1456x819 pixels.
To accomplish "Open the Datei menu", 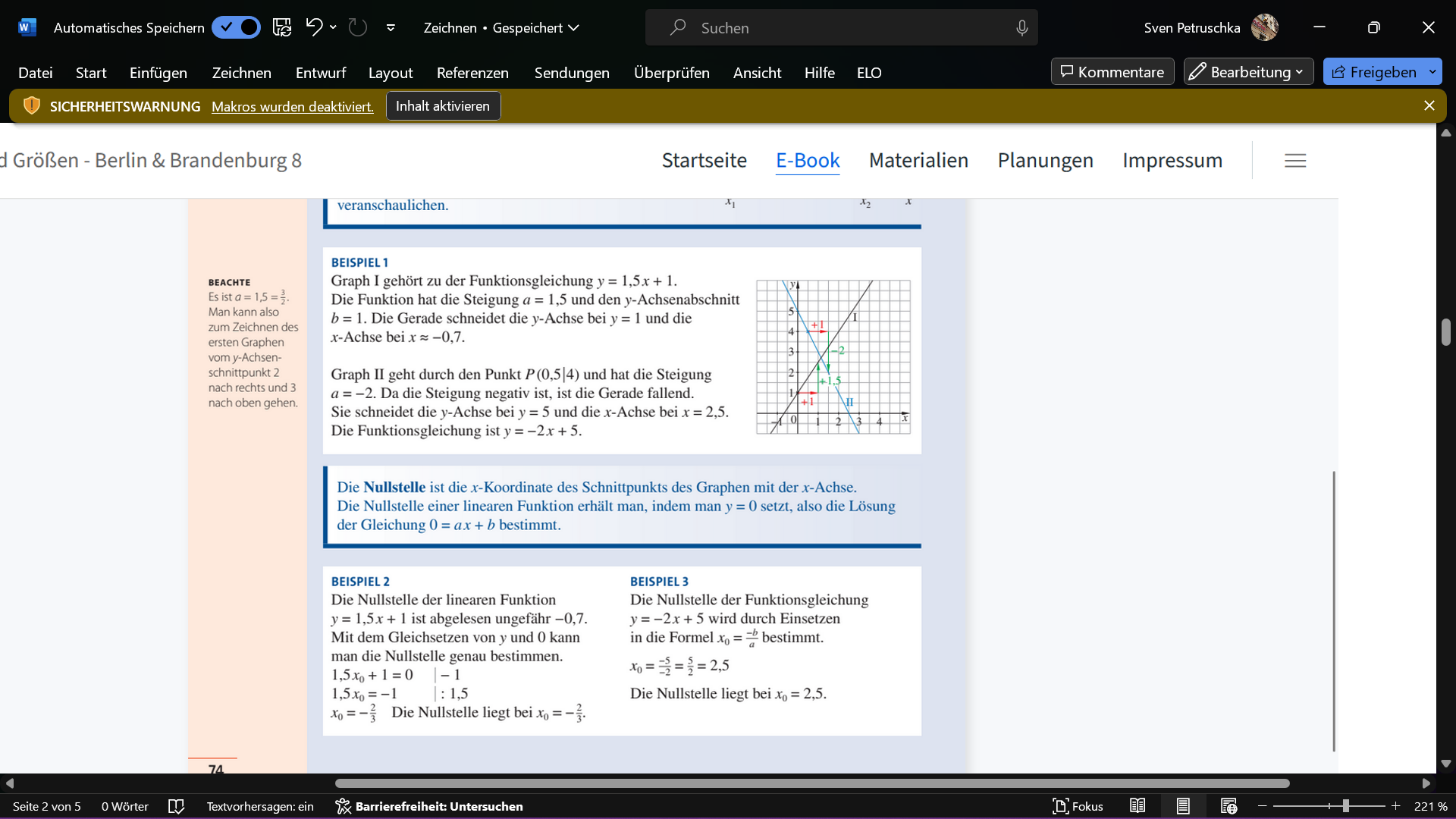I will (x=36, y=72).
